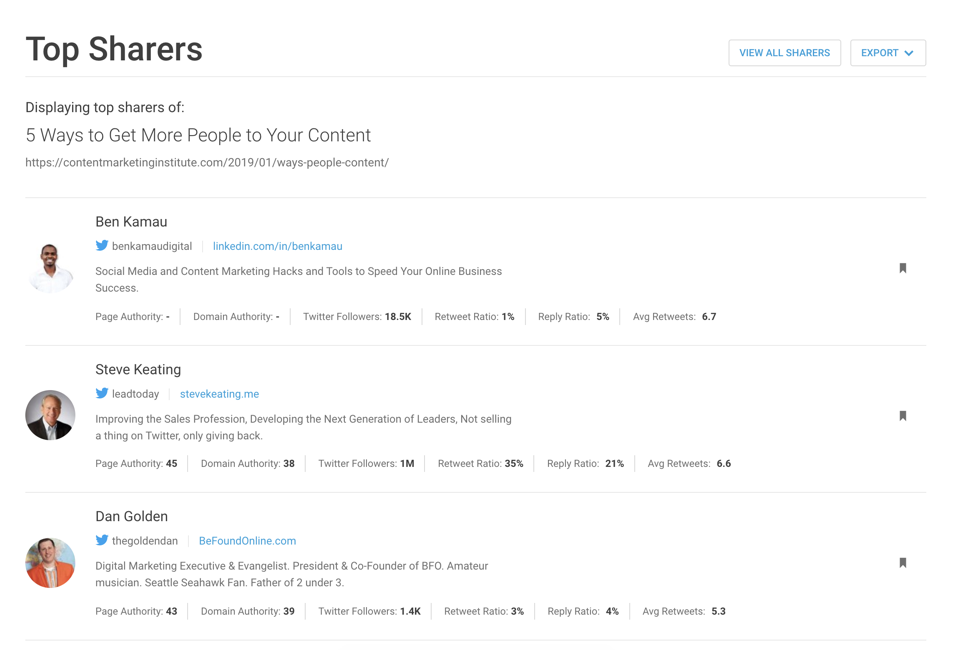Click View All Sharers button
Viewport: 974px width, 650px height.
[785, 53]
